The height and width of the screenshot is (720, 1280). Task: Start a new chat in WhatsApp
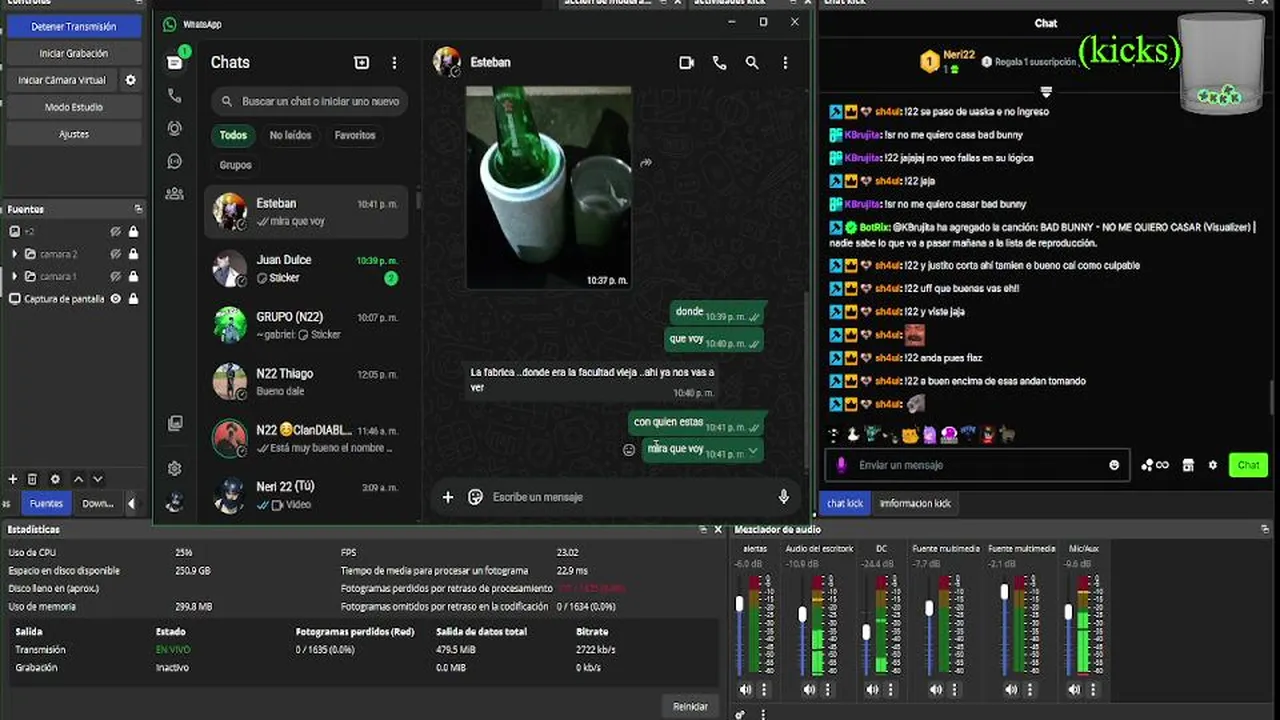pos(362,62)
